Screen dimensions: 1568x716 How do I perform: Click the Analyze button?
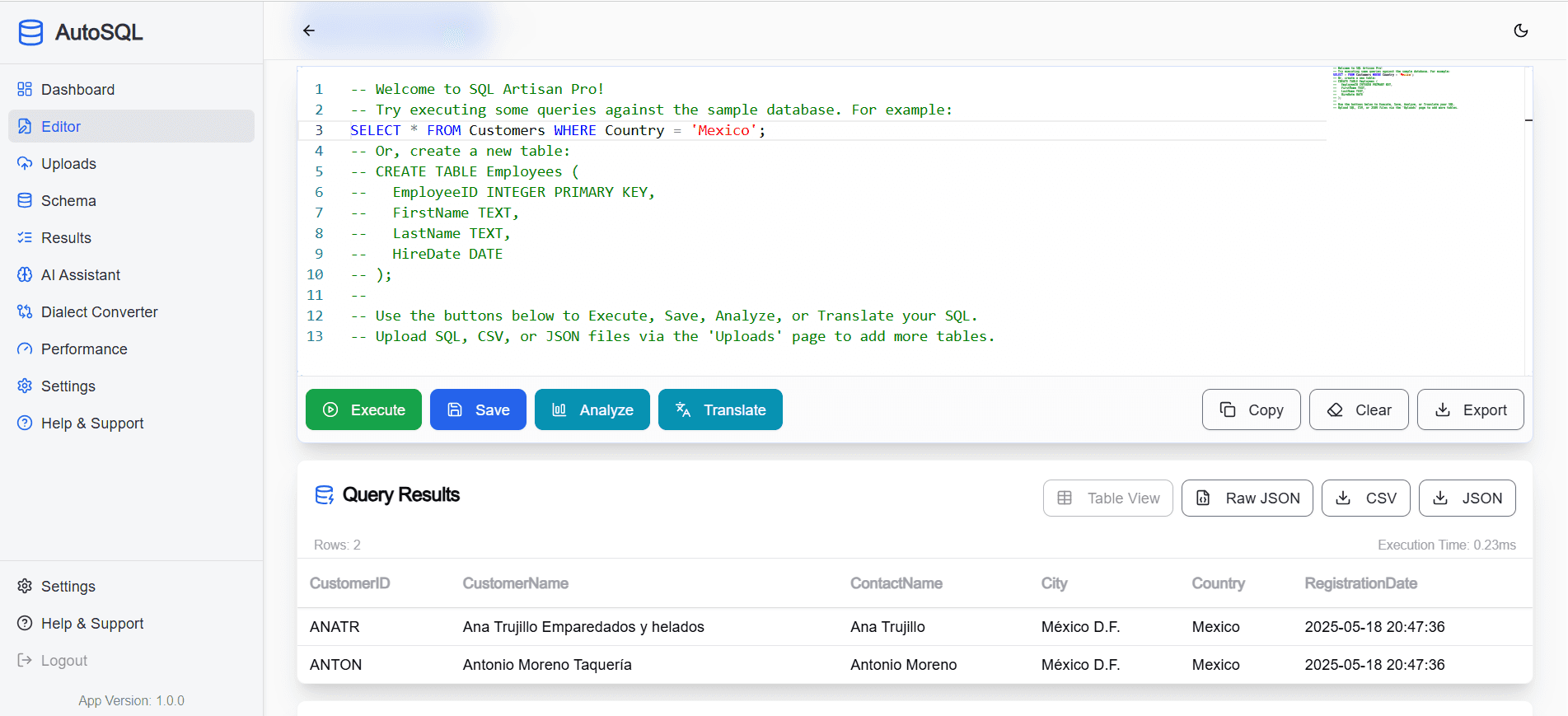tap(592, 409)
